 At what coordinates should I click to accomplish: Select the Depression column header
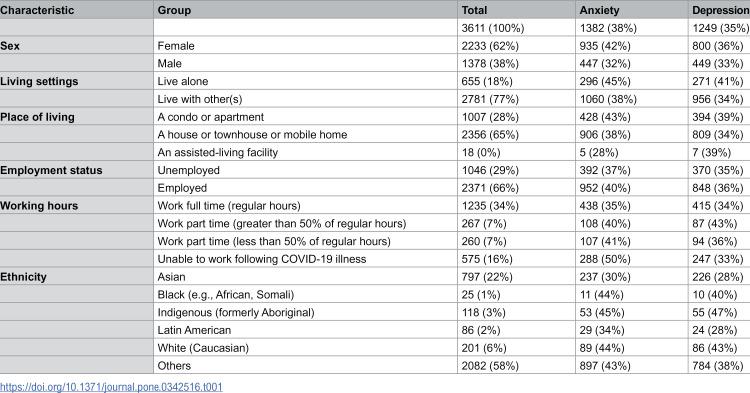click(x=720, y=10)
